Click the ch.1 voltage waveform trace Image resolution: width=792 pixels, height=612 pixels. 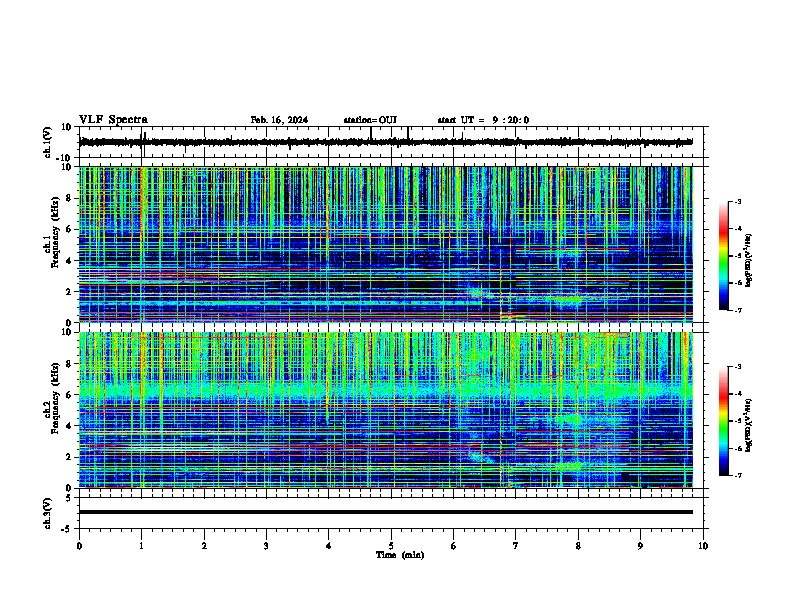tap(386, 142)
